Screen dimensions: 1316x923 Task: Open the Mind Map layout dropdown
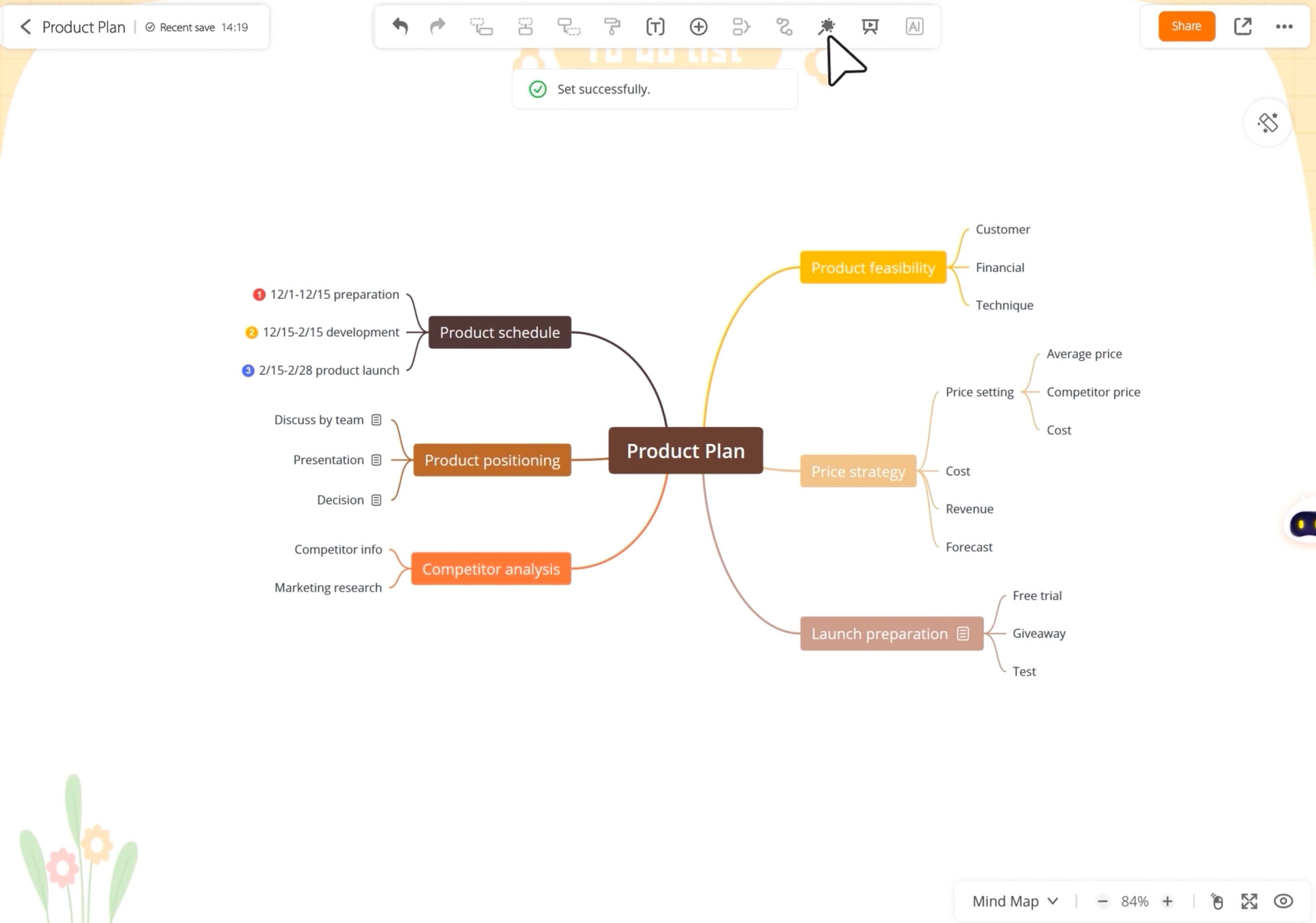[x=1015, y=901]
